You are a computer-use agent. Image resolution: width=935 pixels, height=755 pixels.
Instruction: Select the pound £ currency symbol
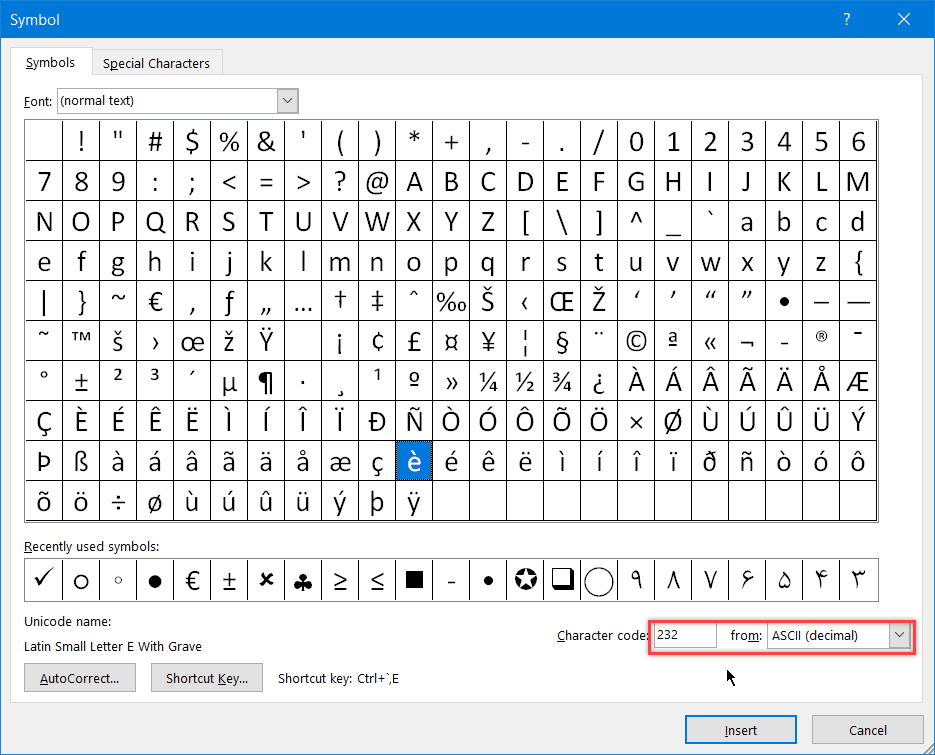coord(414,341)
